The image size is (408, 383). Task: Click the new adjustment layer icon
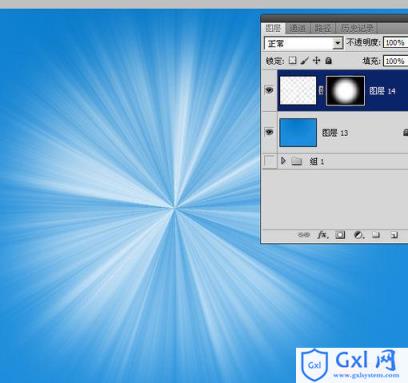pos(358,235)
